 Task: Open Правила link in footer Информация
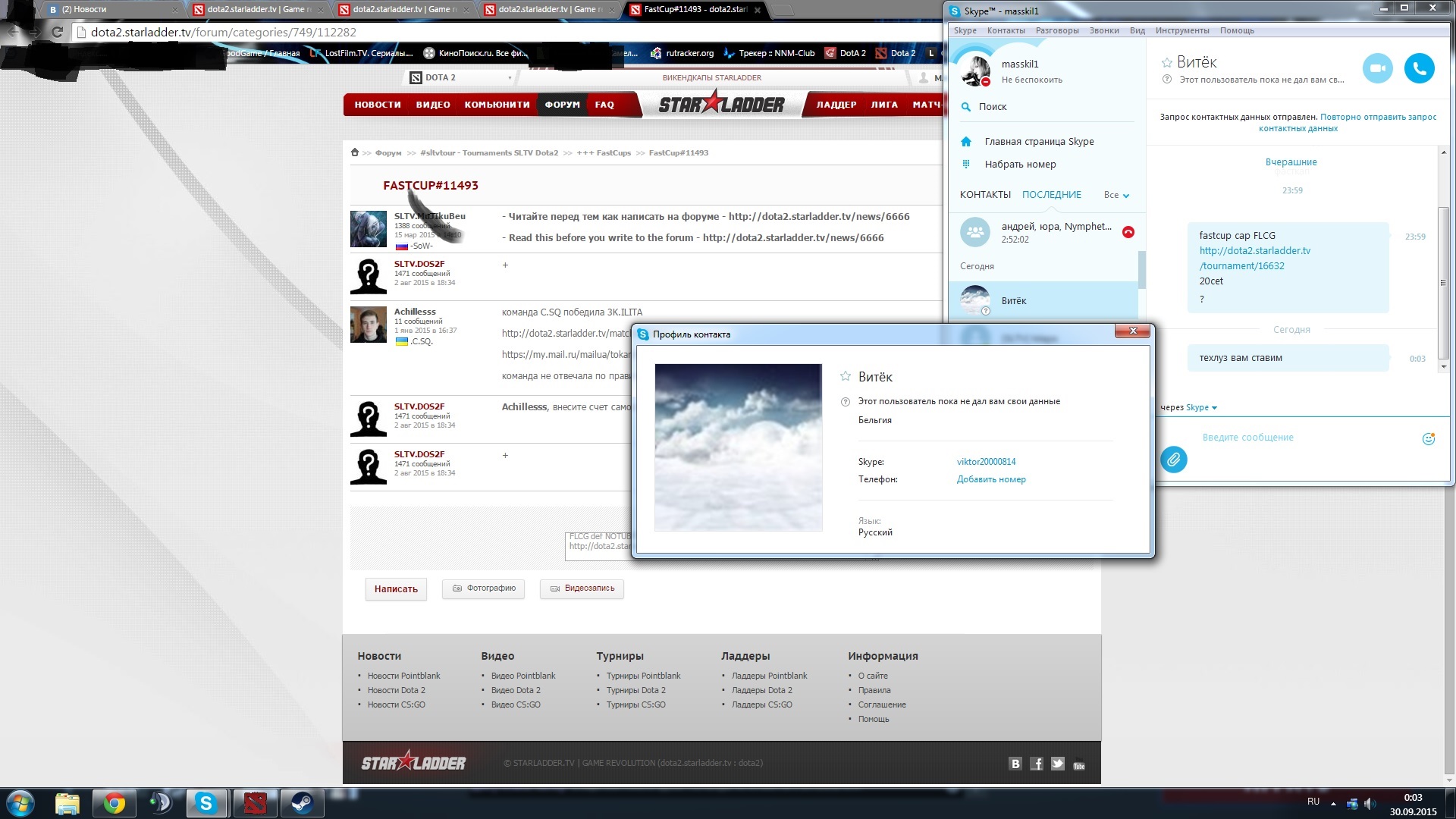[x=874, y=690]
